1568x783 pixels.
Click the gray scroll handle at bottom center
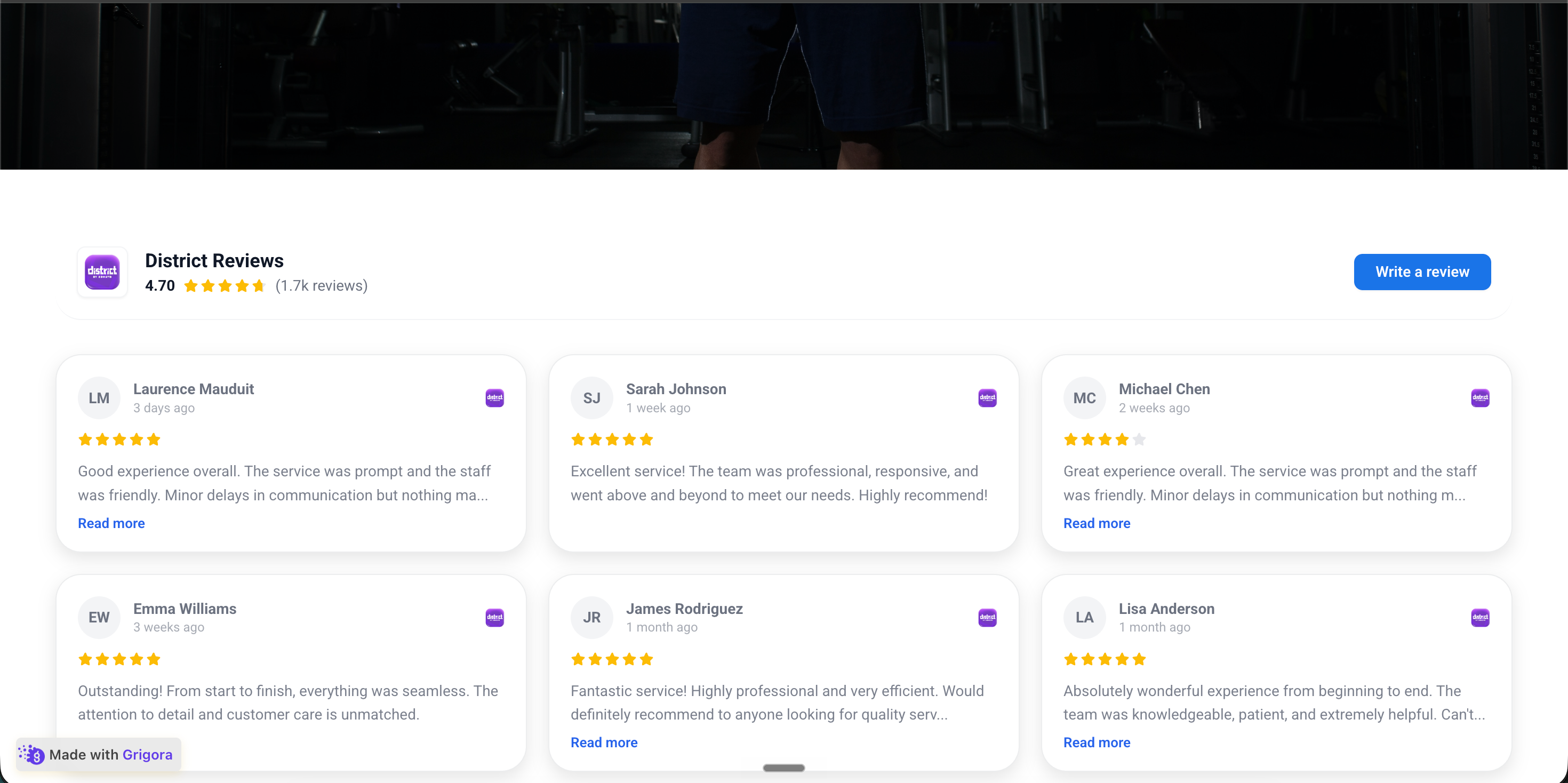coord(784,768)
